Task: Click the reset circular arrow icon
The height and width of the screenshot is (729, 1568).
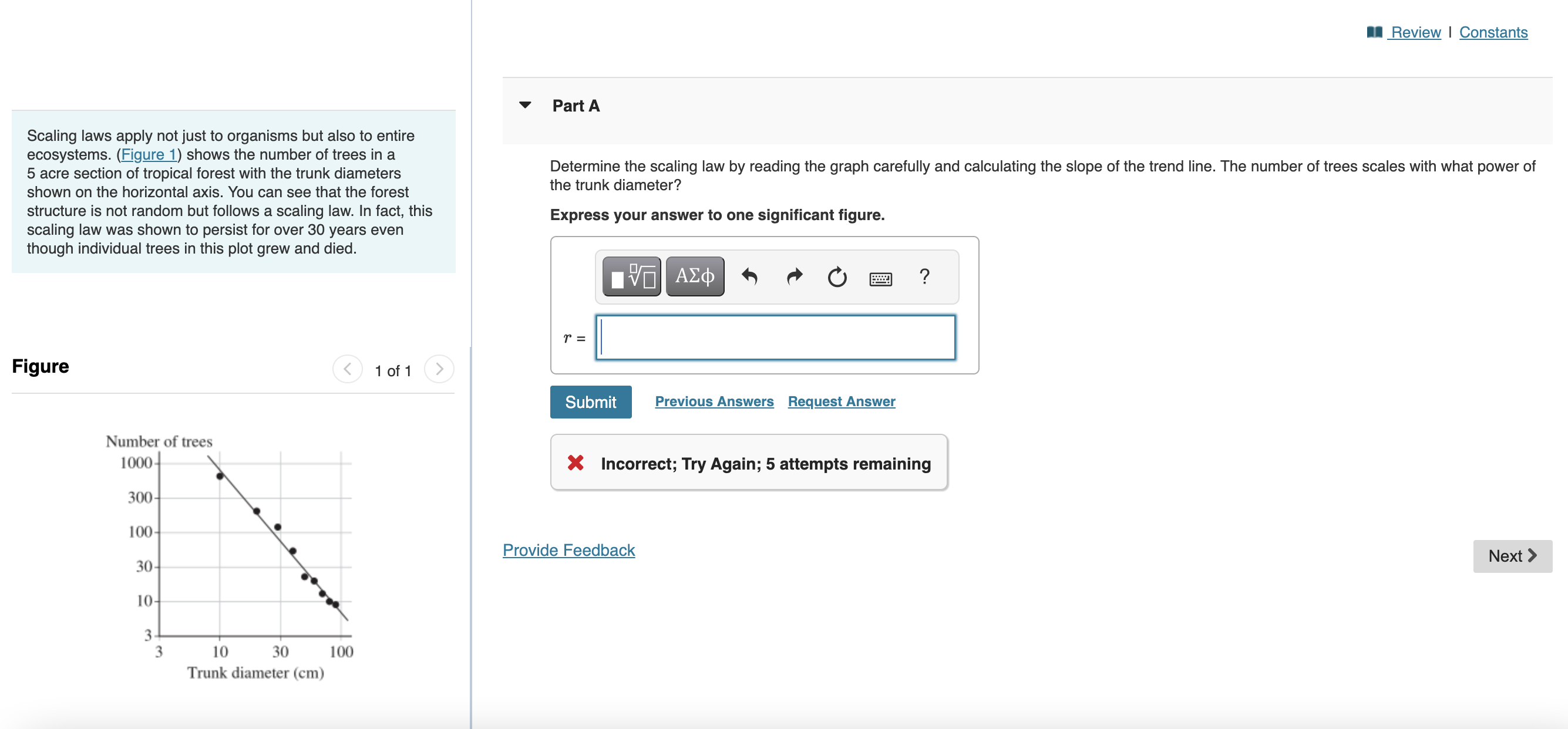Action: pos(837,277)
